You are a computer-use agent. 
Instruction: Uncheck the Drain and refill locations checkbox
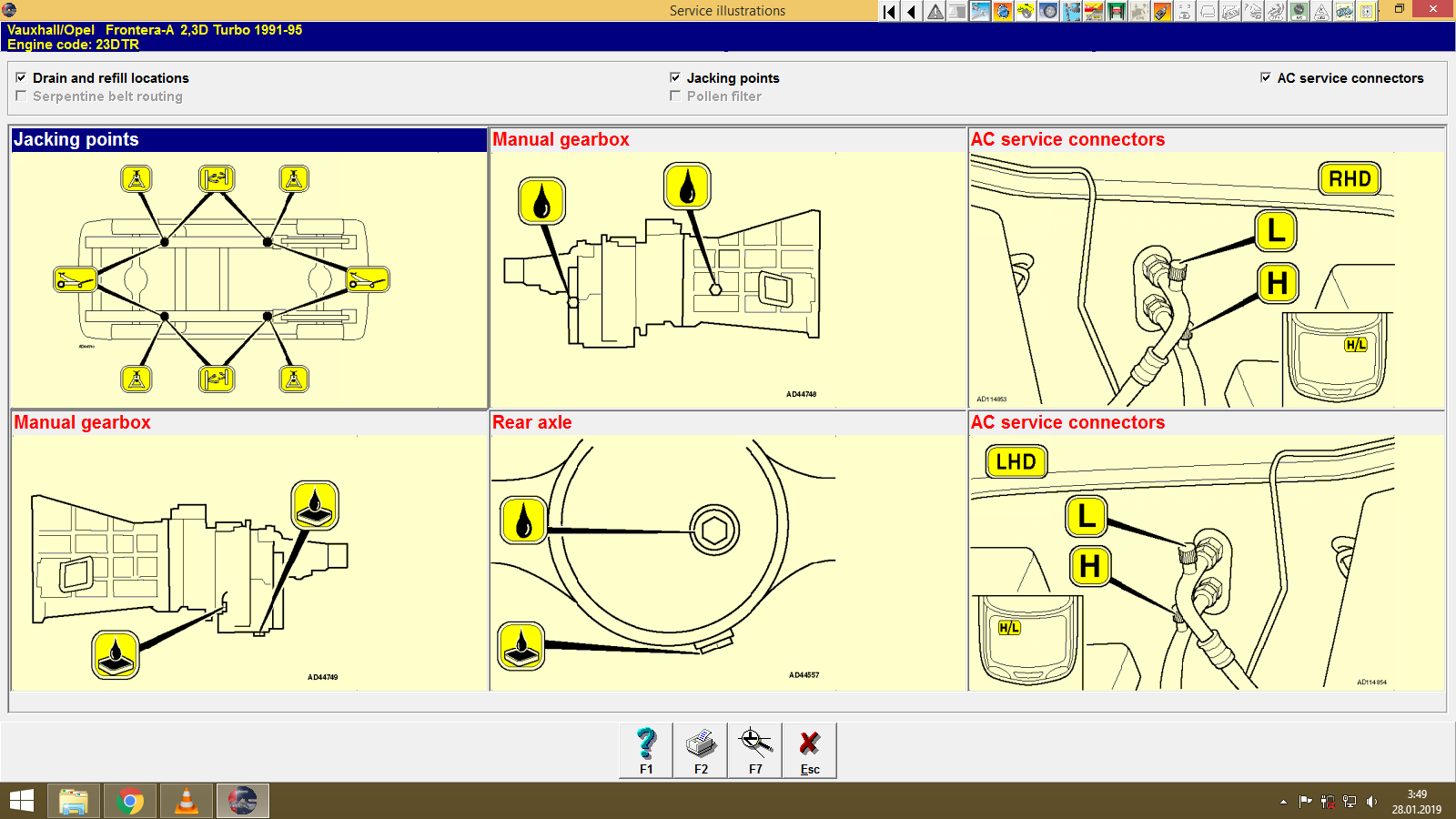point(22,78)
